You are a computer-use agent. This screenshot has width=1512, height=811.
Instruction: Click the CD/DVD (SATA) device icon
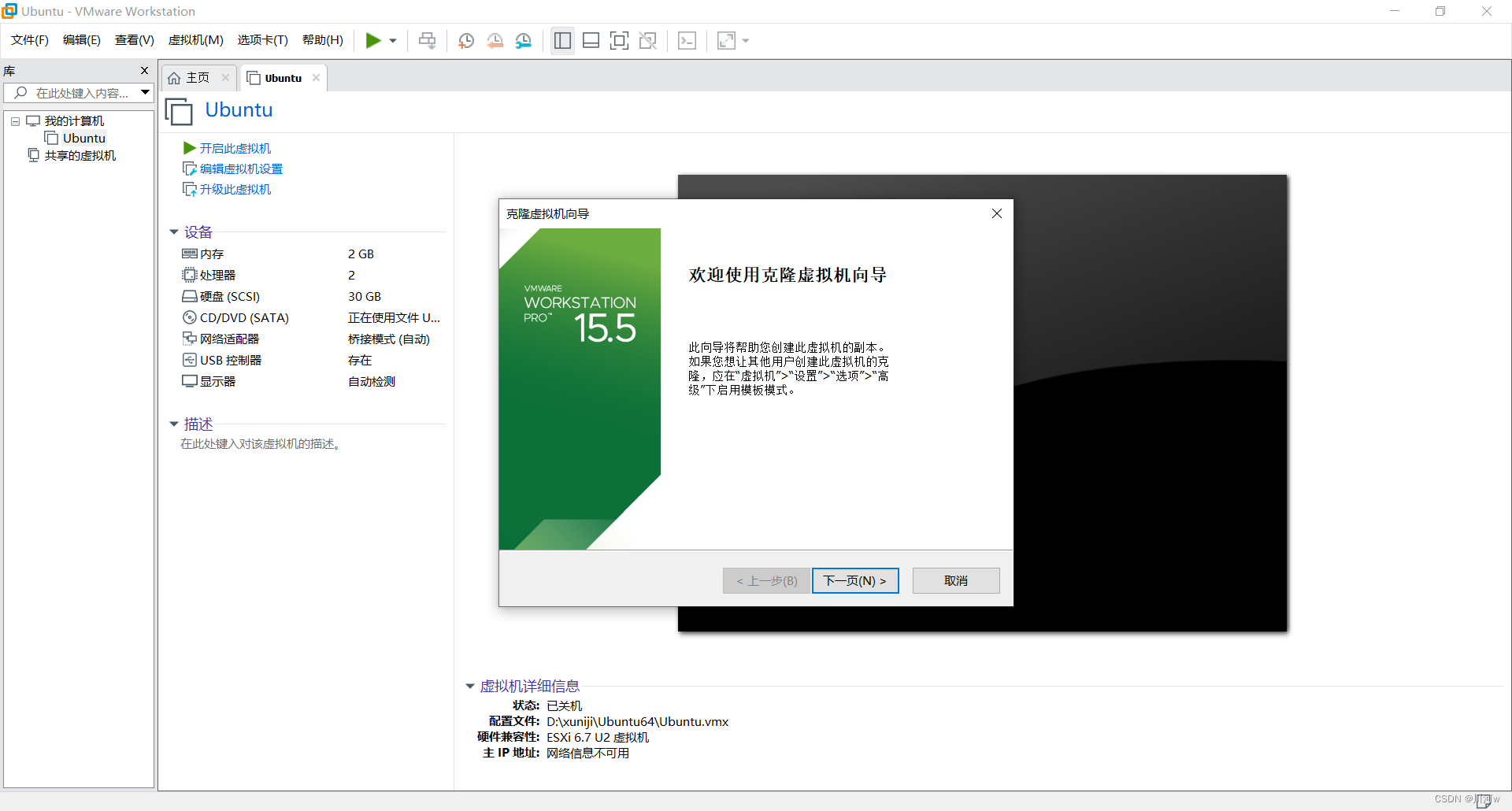point(190,317)
